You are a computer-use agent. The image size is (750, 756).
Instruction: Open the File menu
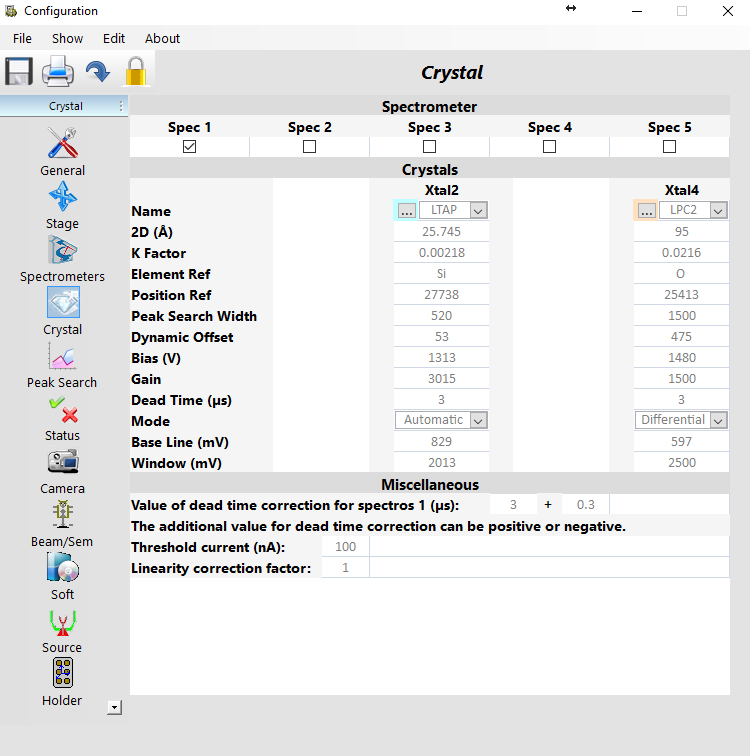22,39
